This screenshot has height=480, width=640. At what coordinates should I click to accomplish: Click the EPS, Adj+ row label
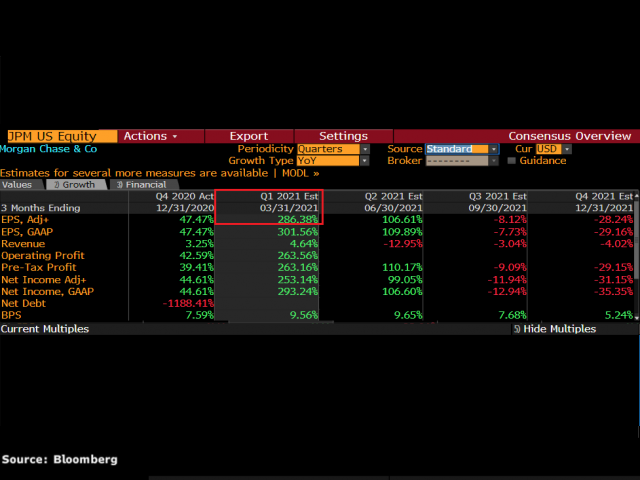26,219
